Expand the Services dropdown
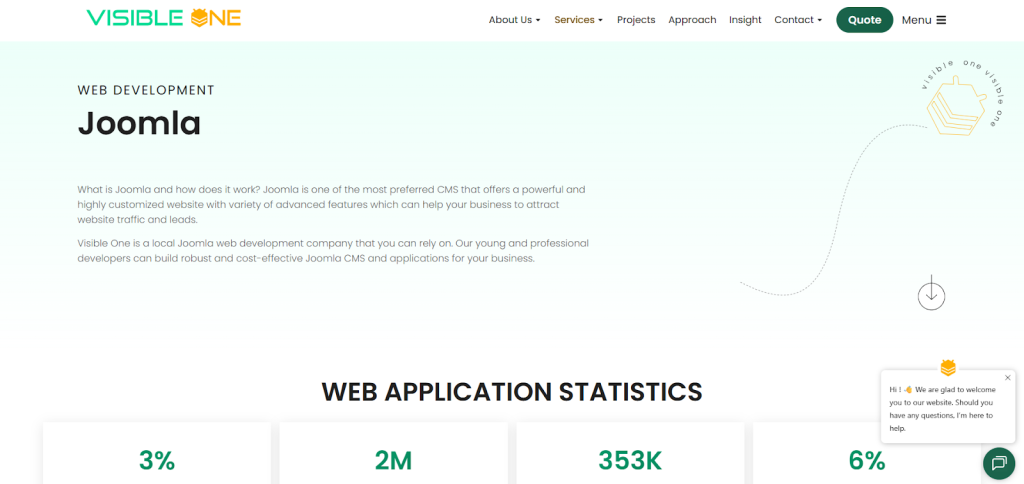 [578, 20]
